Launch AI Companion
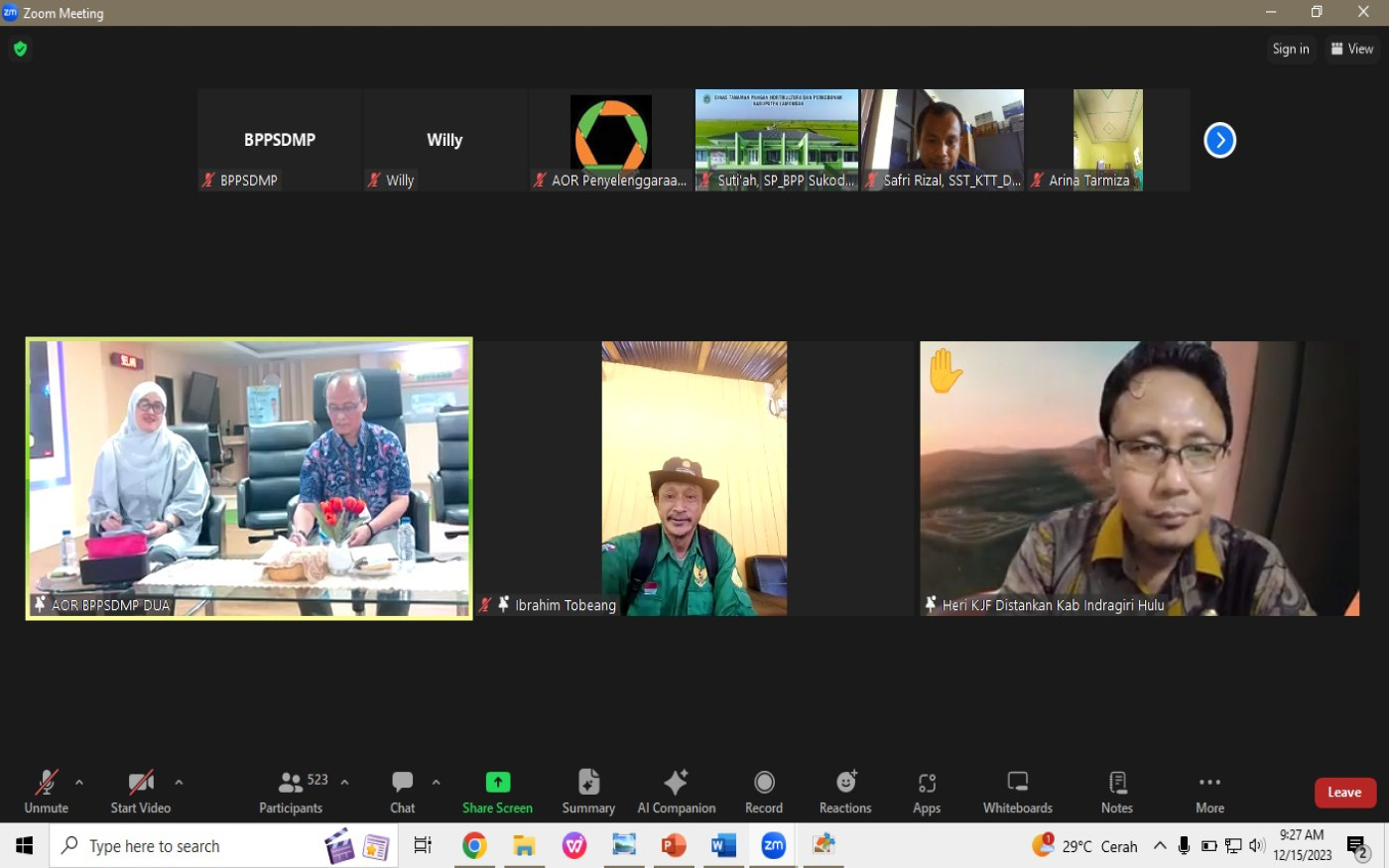This screenshot has height=868, width=1389. pyautogui.click(x=676, y=792)
